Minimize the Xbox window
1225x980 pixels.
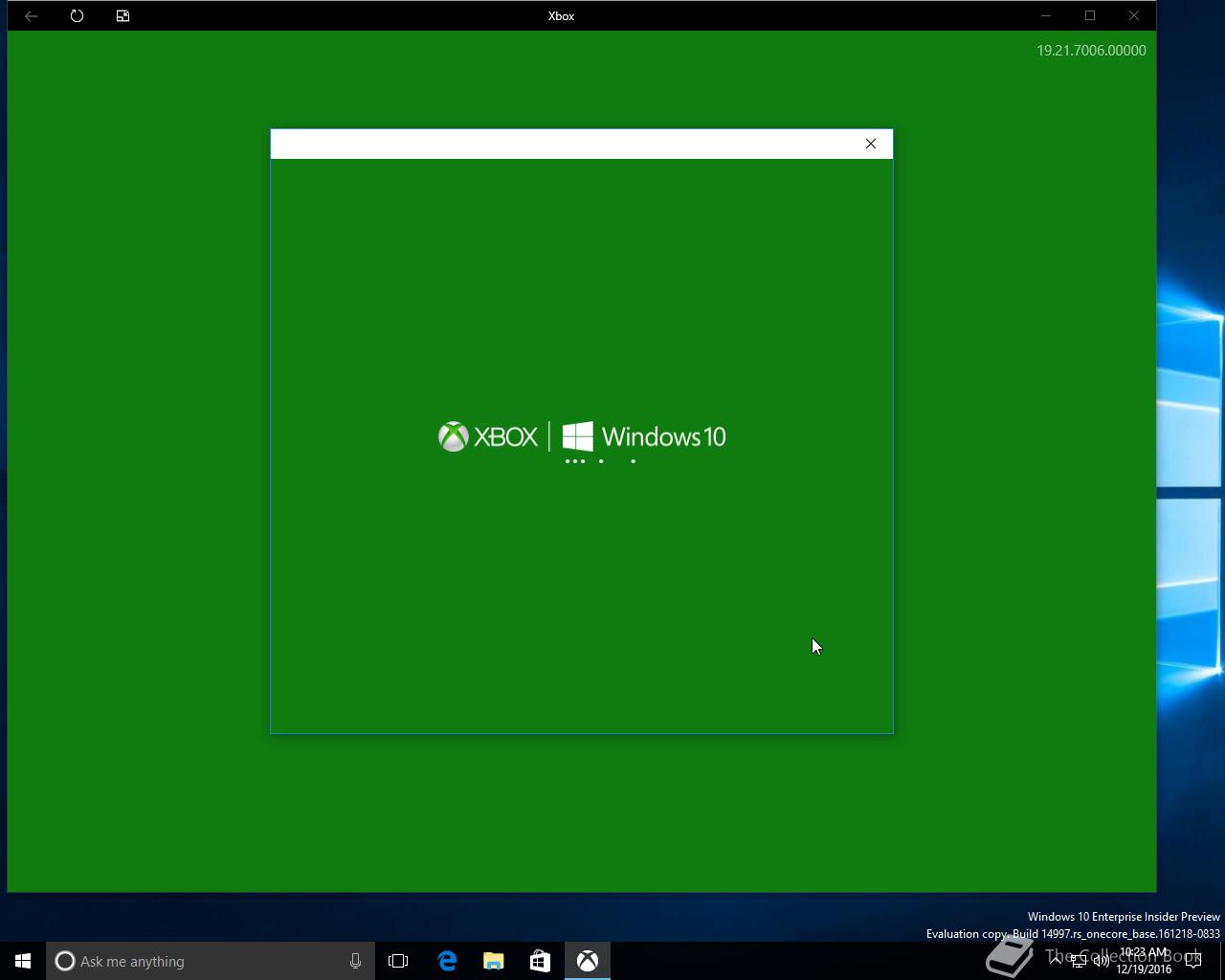[1045, 15]
